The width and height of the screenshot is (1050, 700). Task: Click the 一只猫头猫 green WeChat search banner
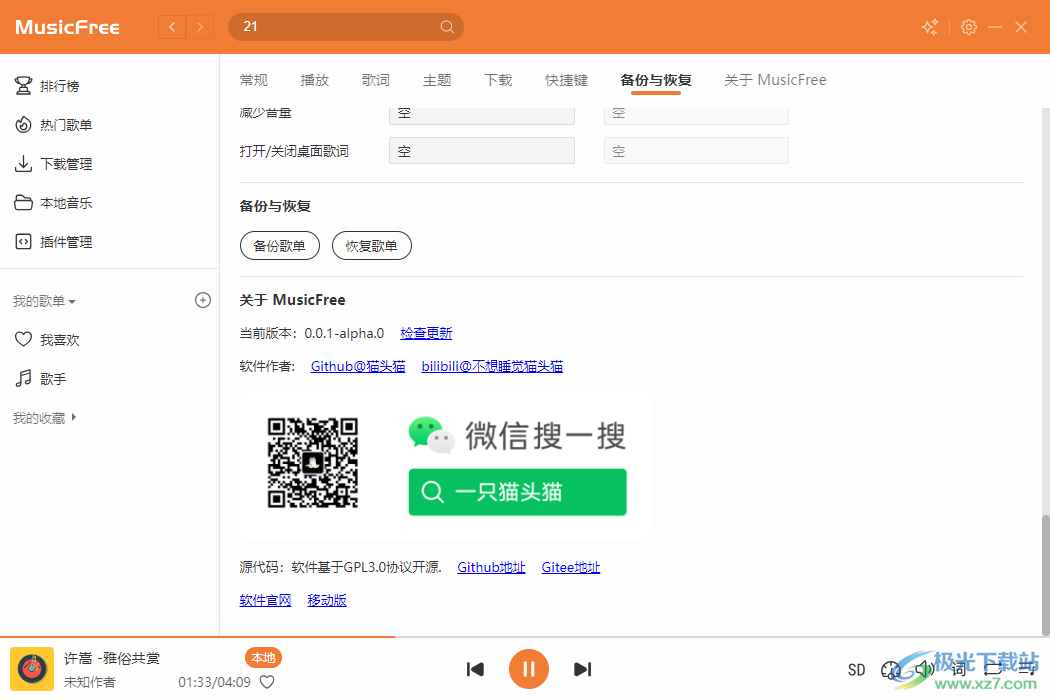pos(518,492)
